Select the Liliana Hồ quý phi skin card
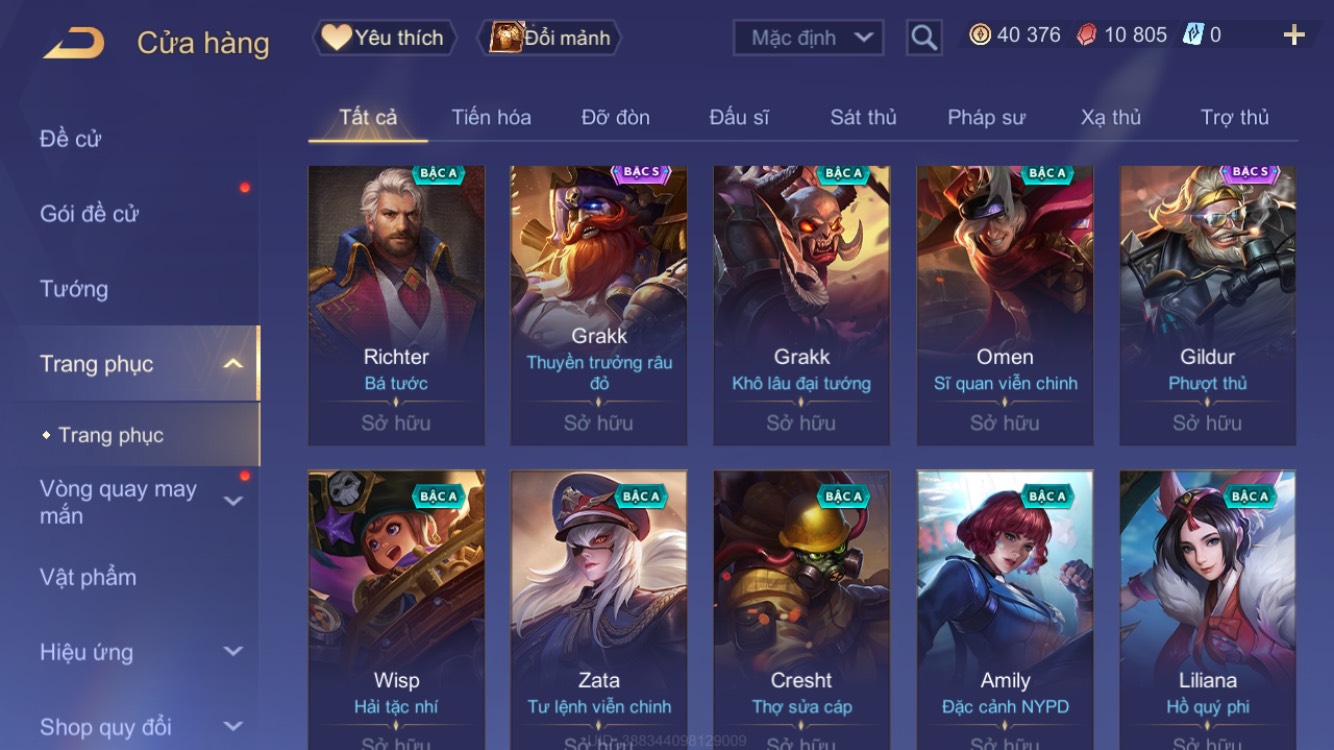 (x=1207, y=610)
